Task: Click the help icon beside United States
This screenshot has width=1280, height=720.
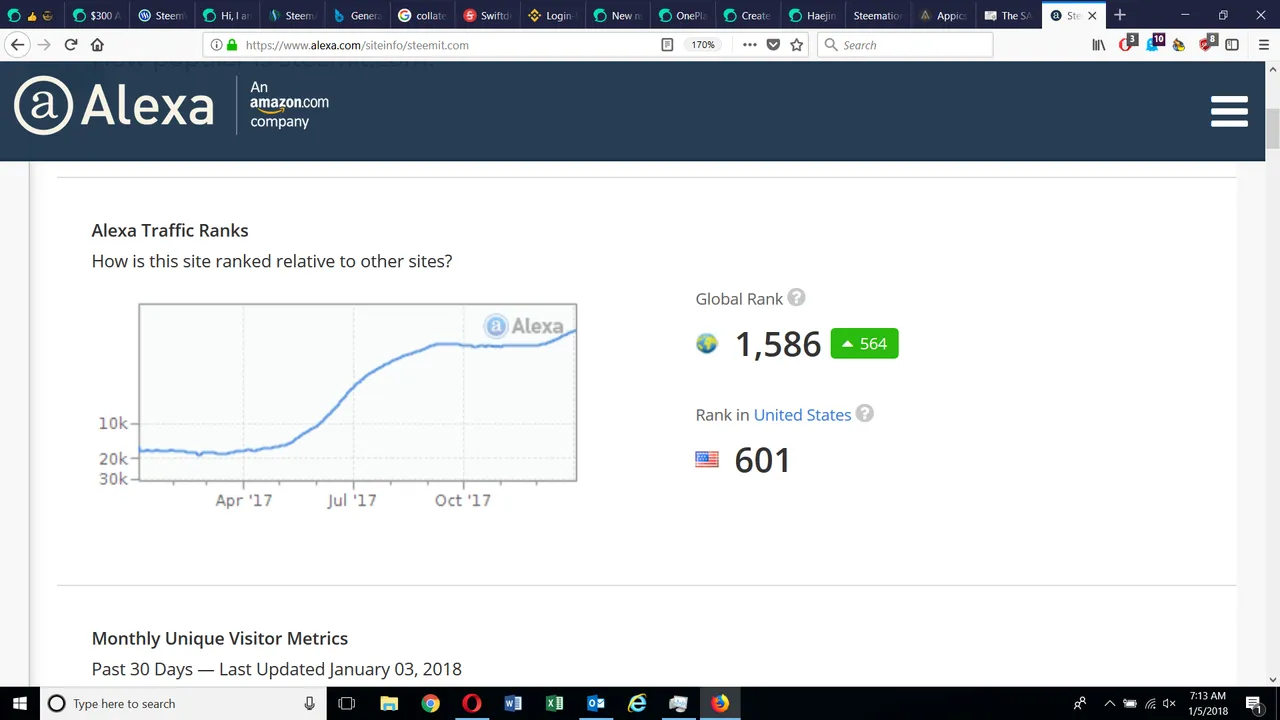Action: [x=865, y=414]
